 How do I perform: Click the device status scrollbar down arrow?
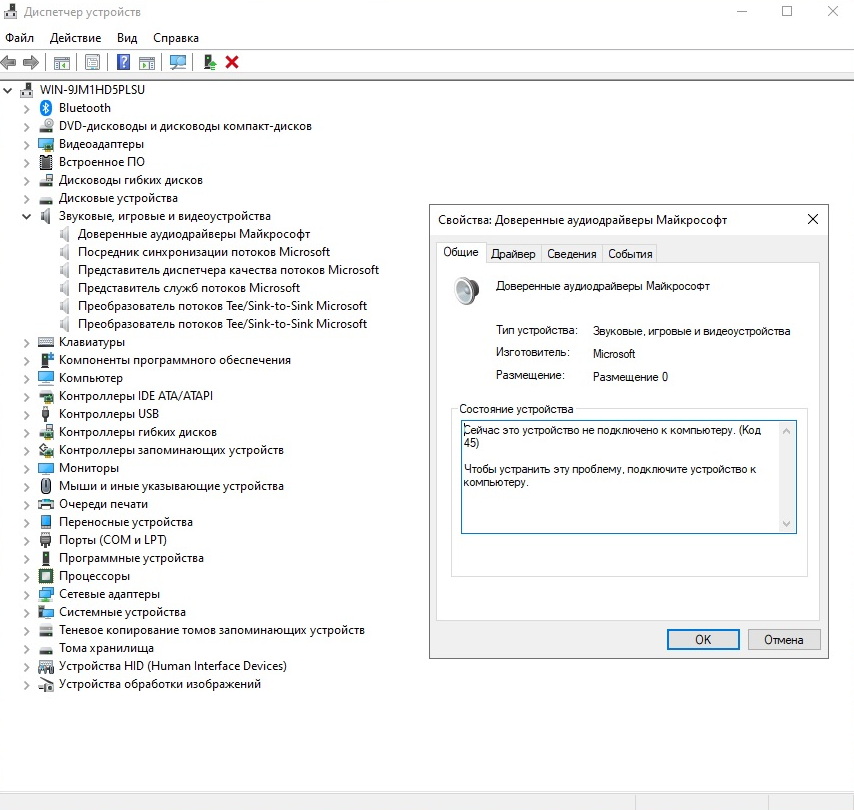point(786,523)
